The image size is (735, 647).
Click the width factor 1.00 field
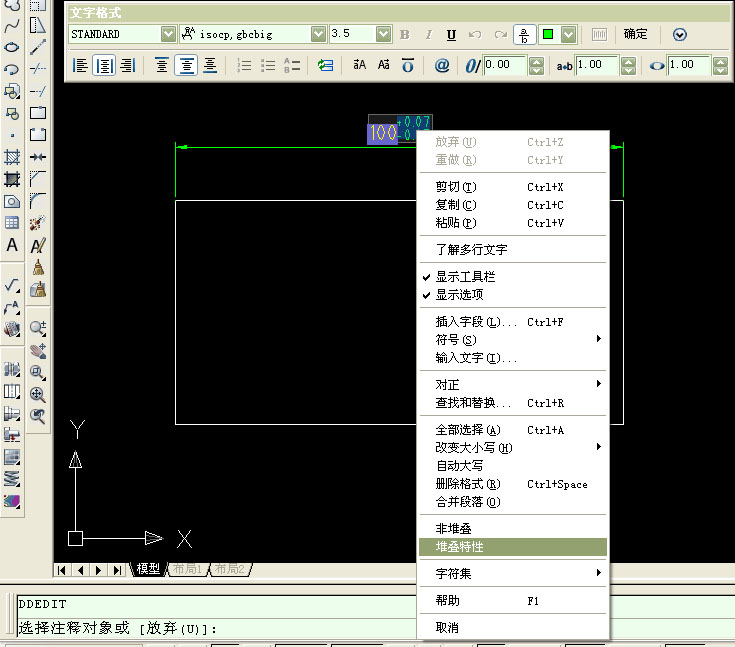(x=689, y=65)
